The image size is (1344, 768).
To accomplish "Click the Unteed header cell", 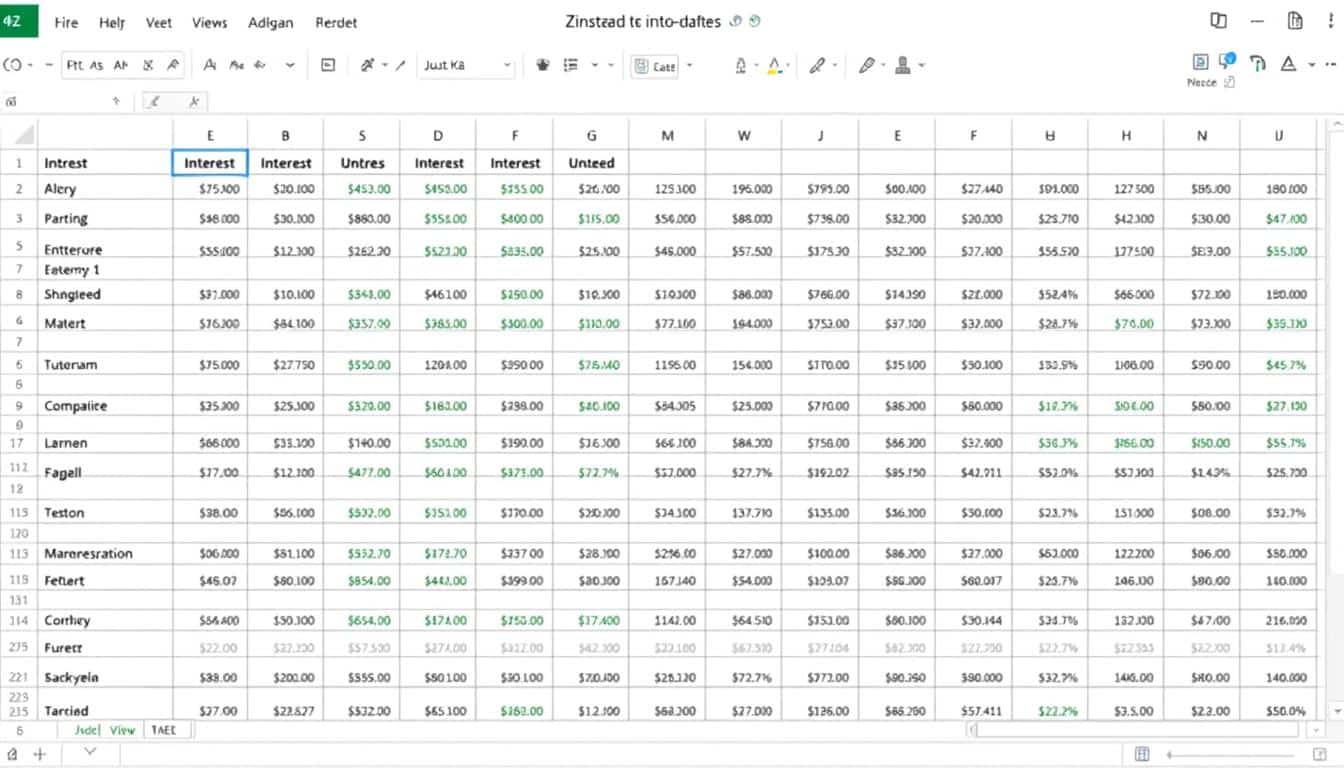I will 591,163.
